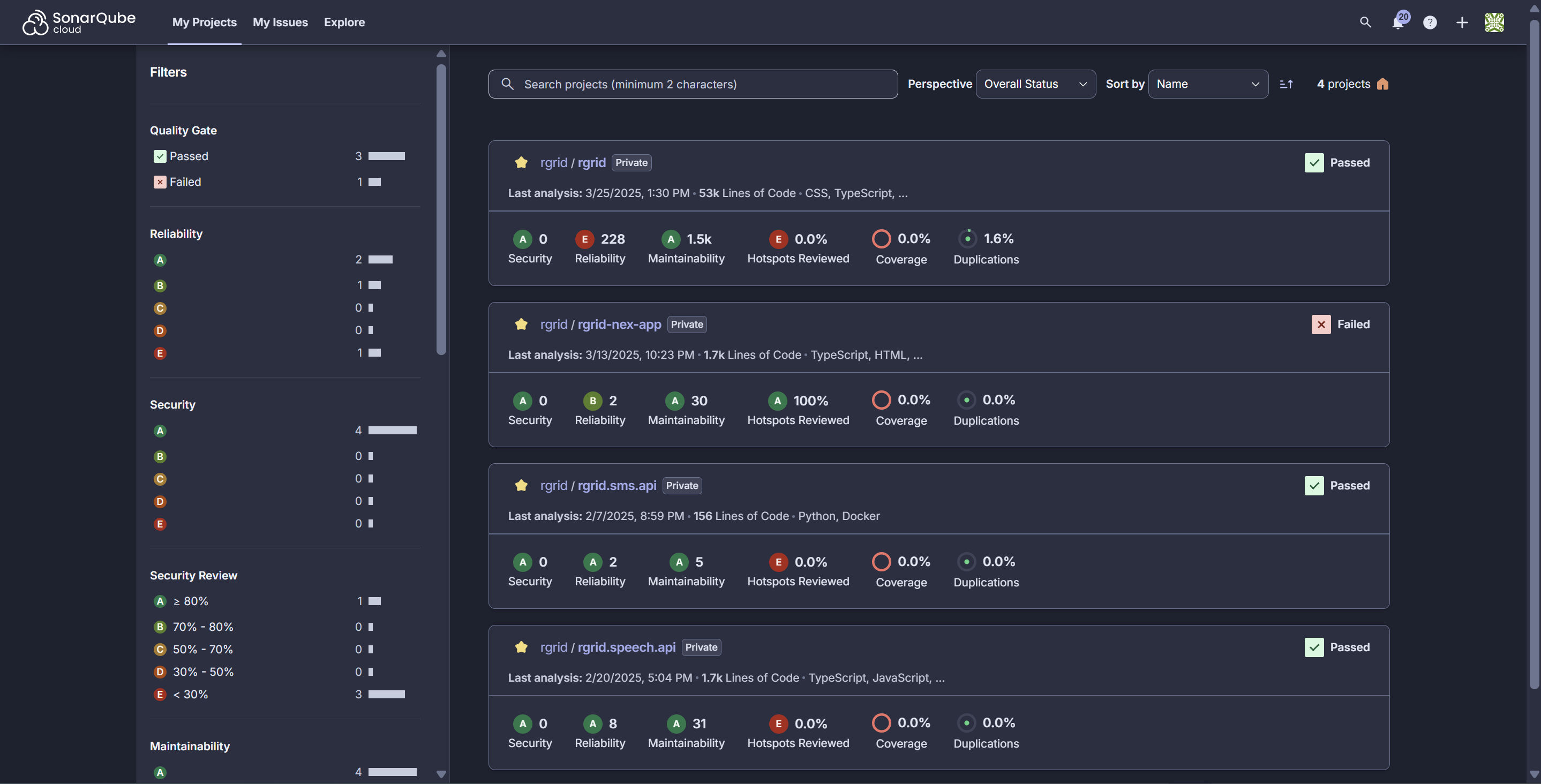Open the user avatar menu

pos(1494,22)
